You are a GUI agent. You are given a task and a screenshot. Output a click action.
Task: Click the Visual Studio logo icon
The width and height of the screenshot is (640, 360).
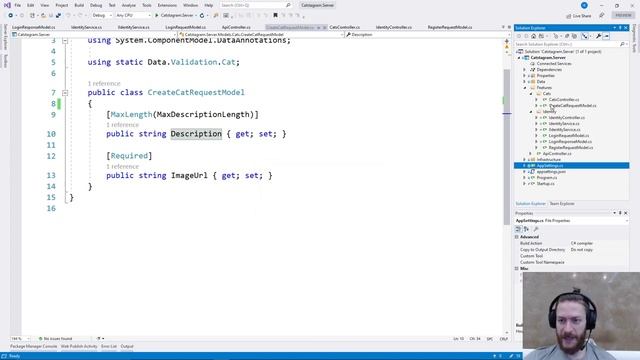click(7, 5)
